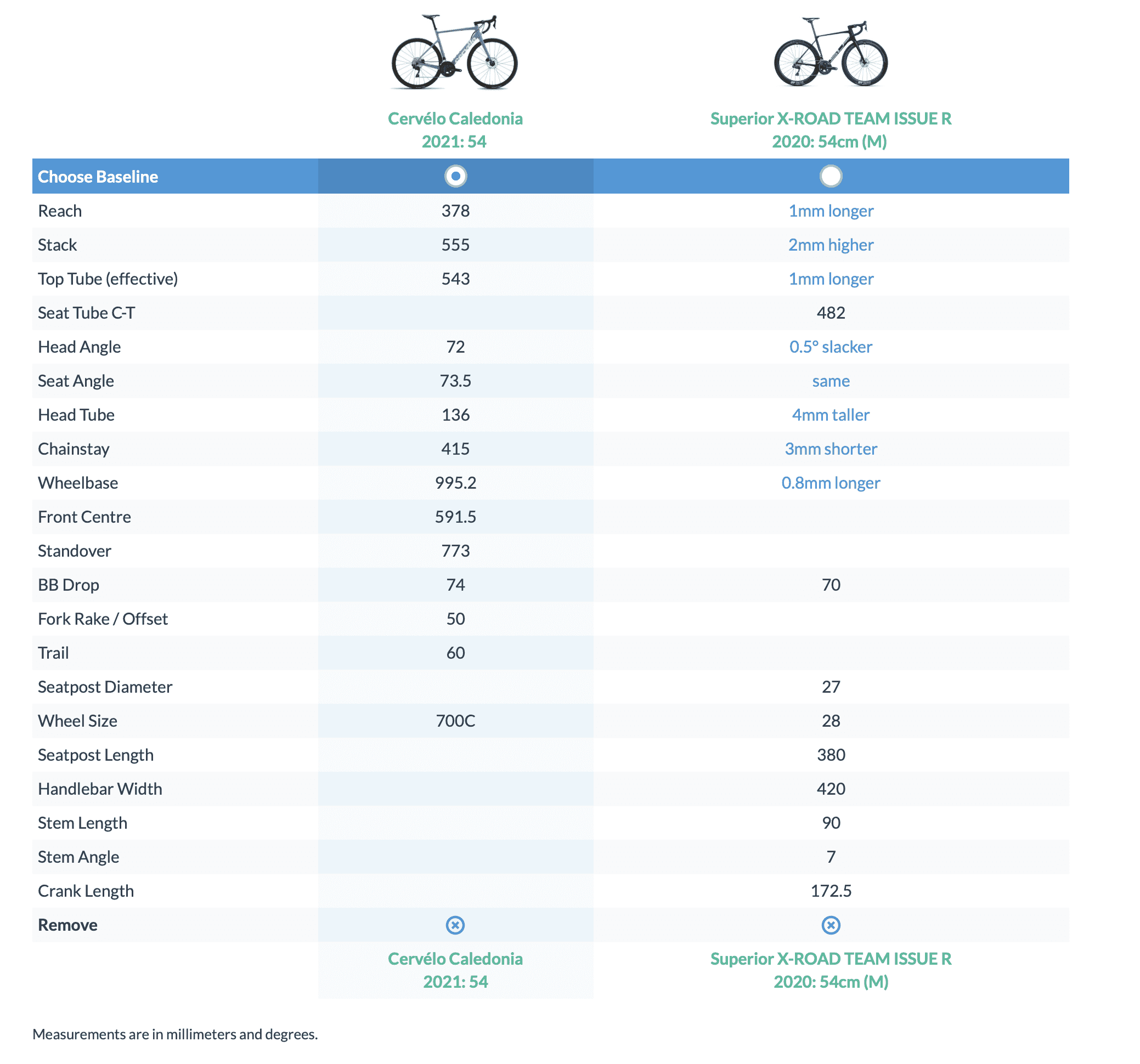Remove the Cervélo Caledonia from comparison
This screenshot has height=1064, width=1140.
point(455,925)
